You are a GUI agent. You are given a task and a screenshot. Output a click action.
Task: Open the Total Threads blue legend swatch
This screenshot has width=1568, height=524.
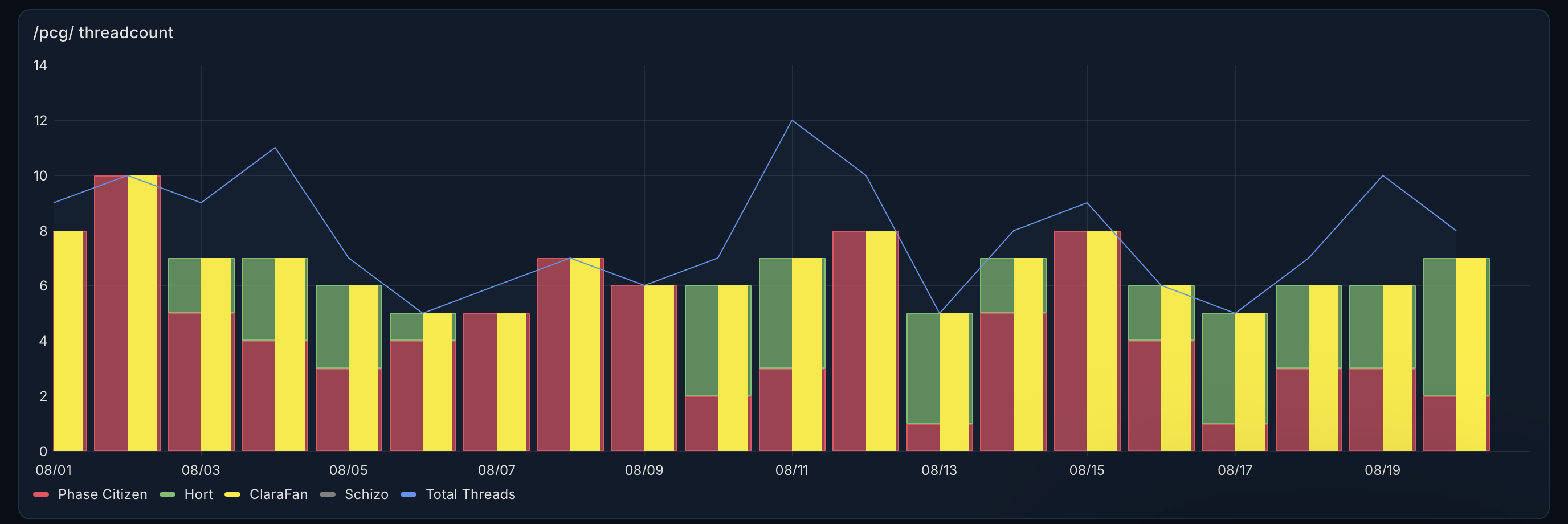[x=409, y=494]
